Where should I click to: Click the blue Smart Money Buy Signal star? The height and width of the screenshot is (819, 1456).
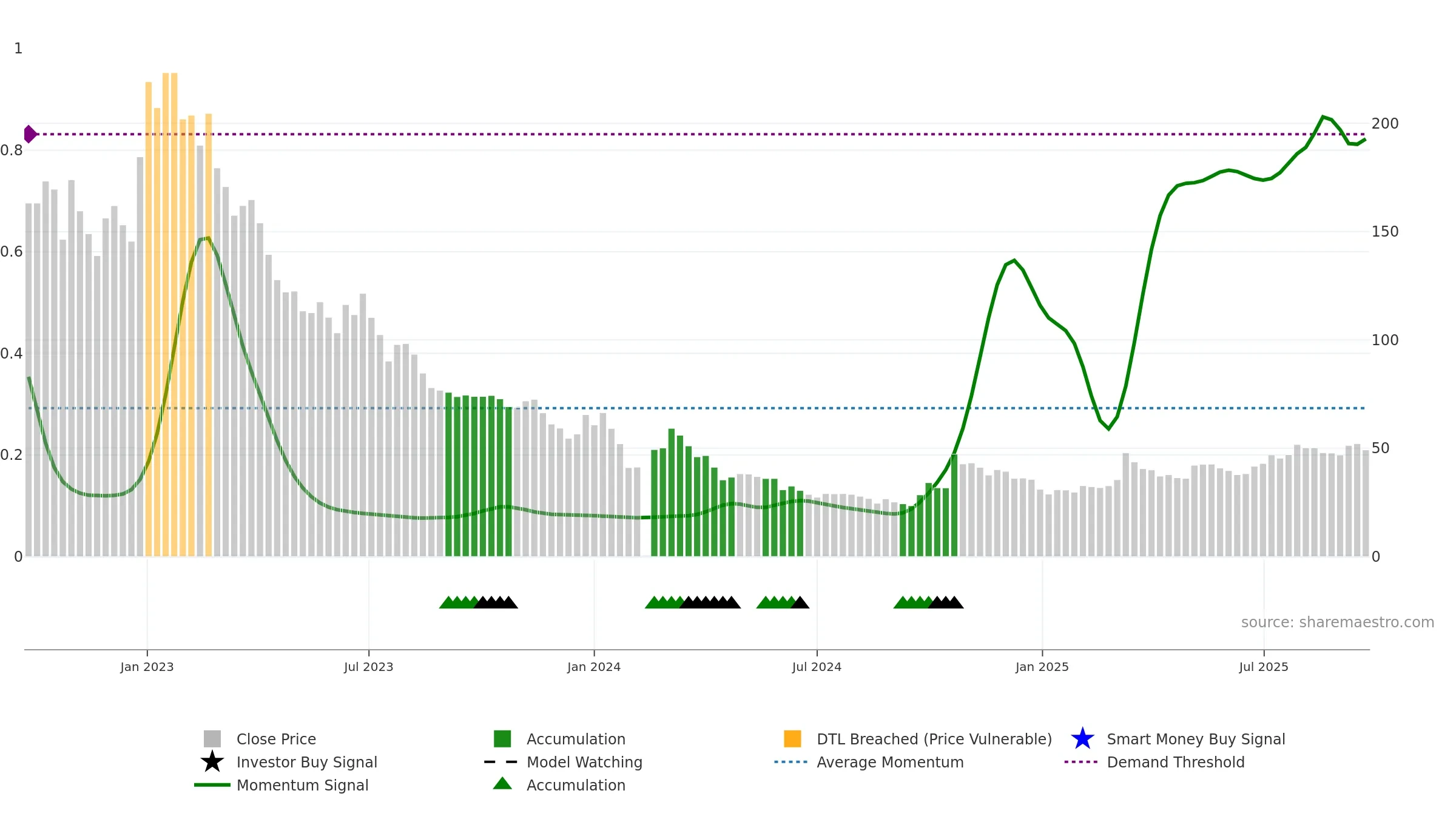(1082, 739)
